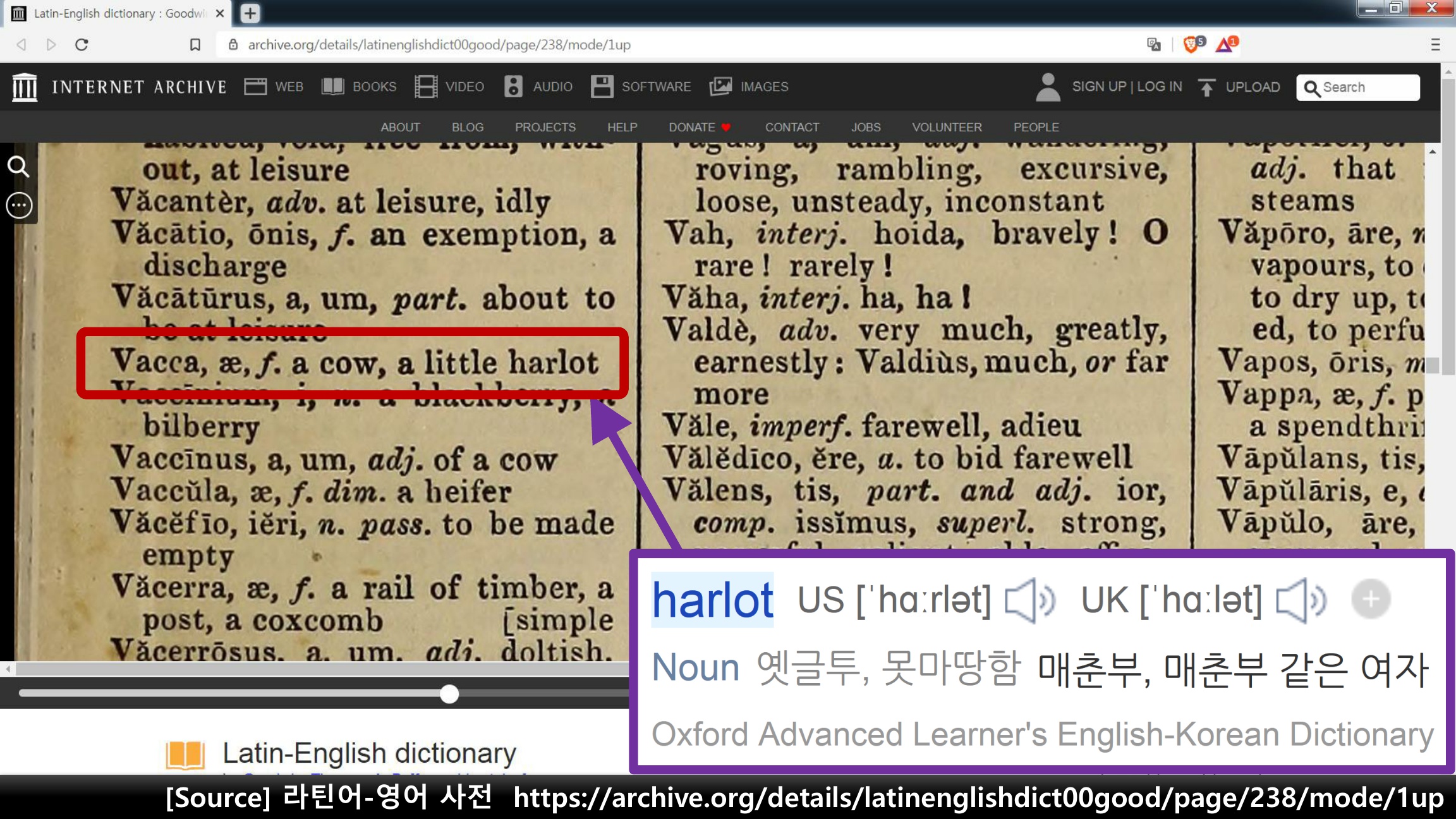Add harlot to the wordbook with the plus icon

(1370, 599)
